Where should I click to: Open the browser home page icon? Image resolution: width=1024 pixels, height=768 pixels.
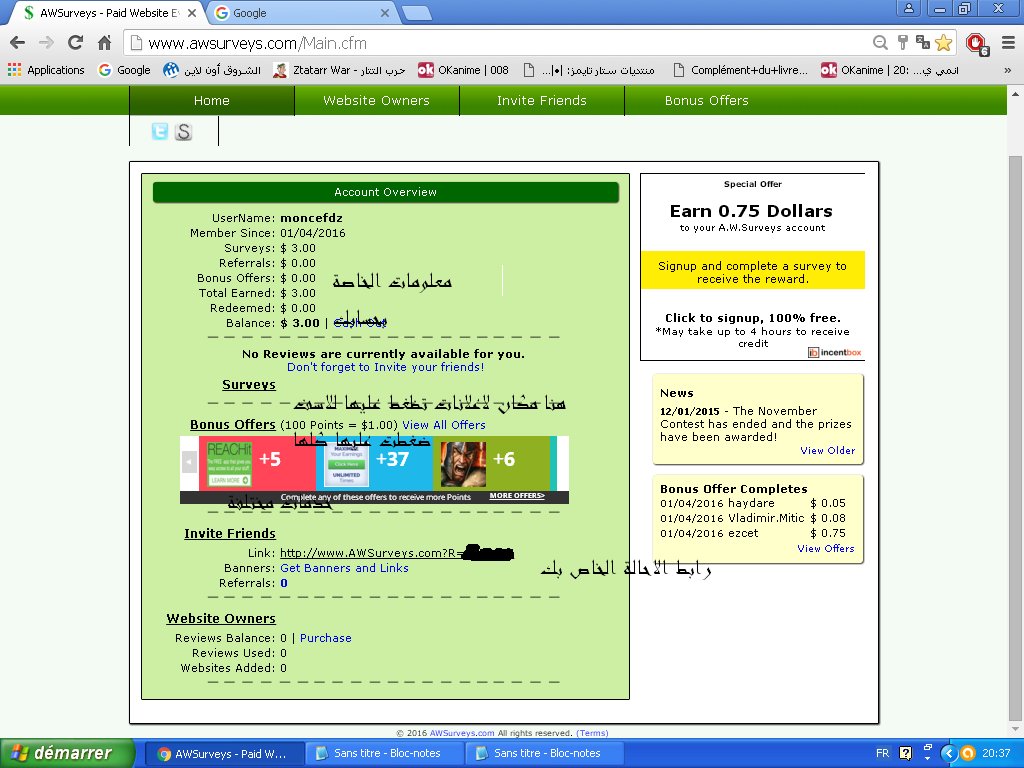click(x=104, y=43)
